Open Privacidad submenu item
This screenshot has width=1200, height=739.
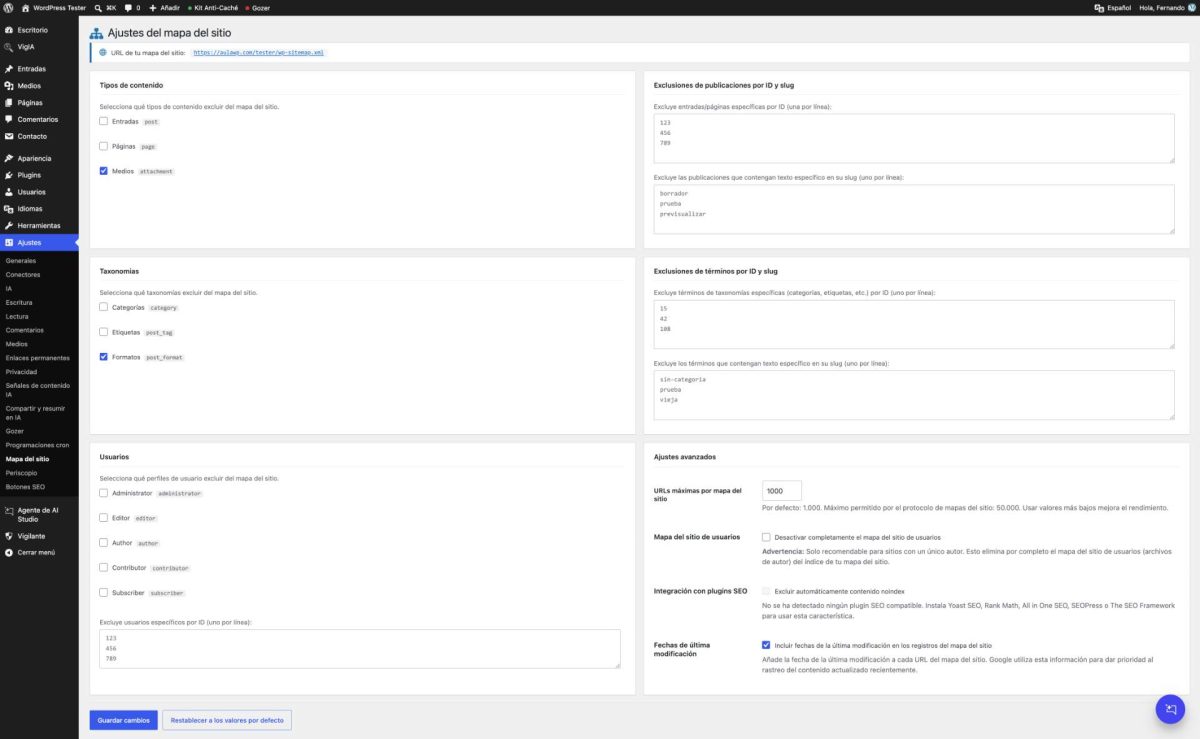[x=21, y=371]
